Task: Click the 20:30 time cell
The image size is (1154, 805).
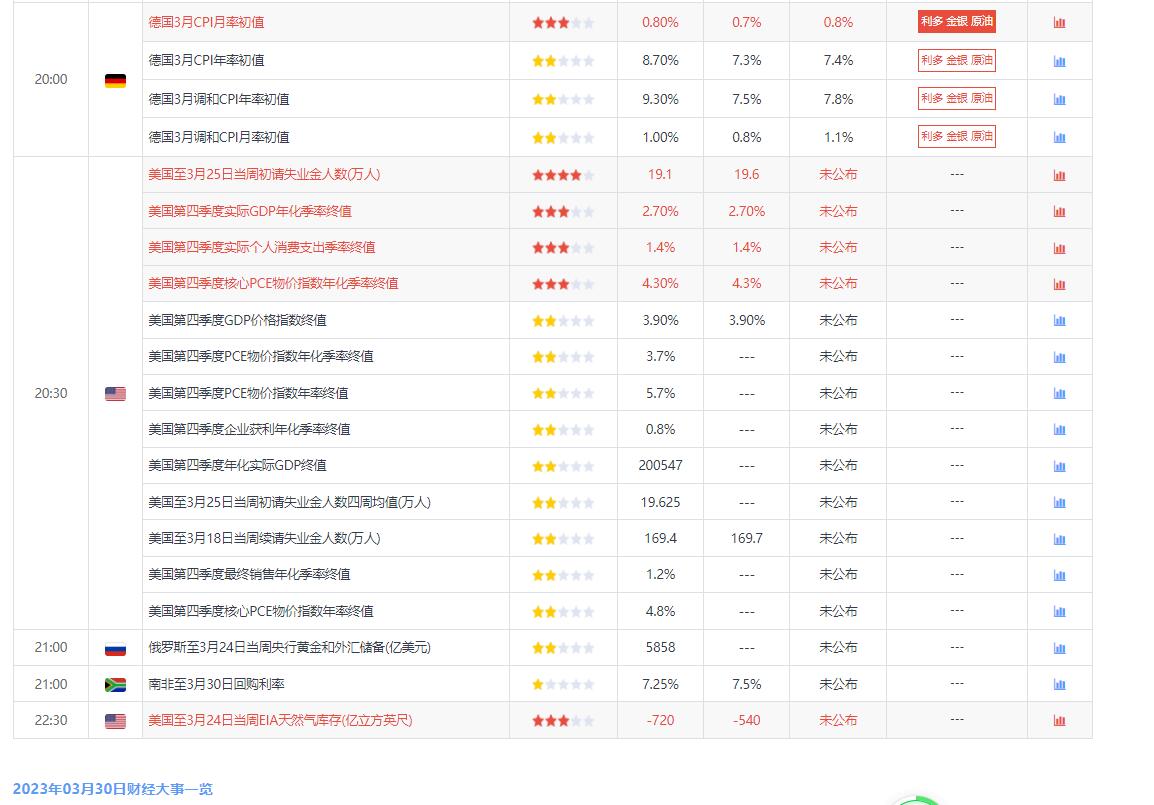Action: click(51, 394)
